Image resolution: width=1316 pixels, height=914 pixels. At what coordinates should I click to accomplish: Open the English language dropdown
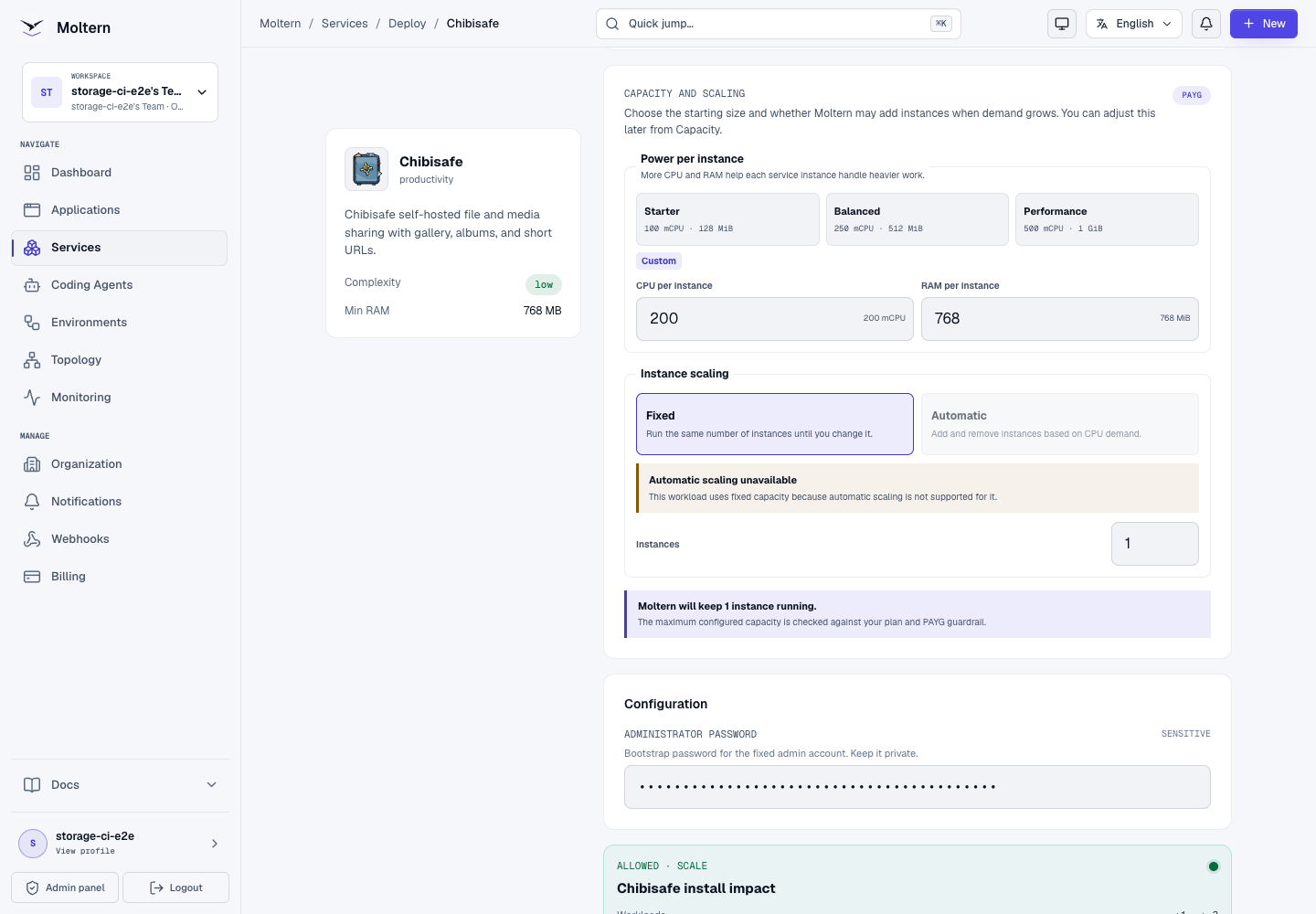(1134, 24)
